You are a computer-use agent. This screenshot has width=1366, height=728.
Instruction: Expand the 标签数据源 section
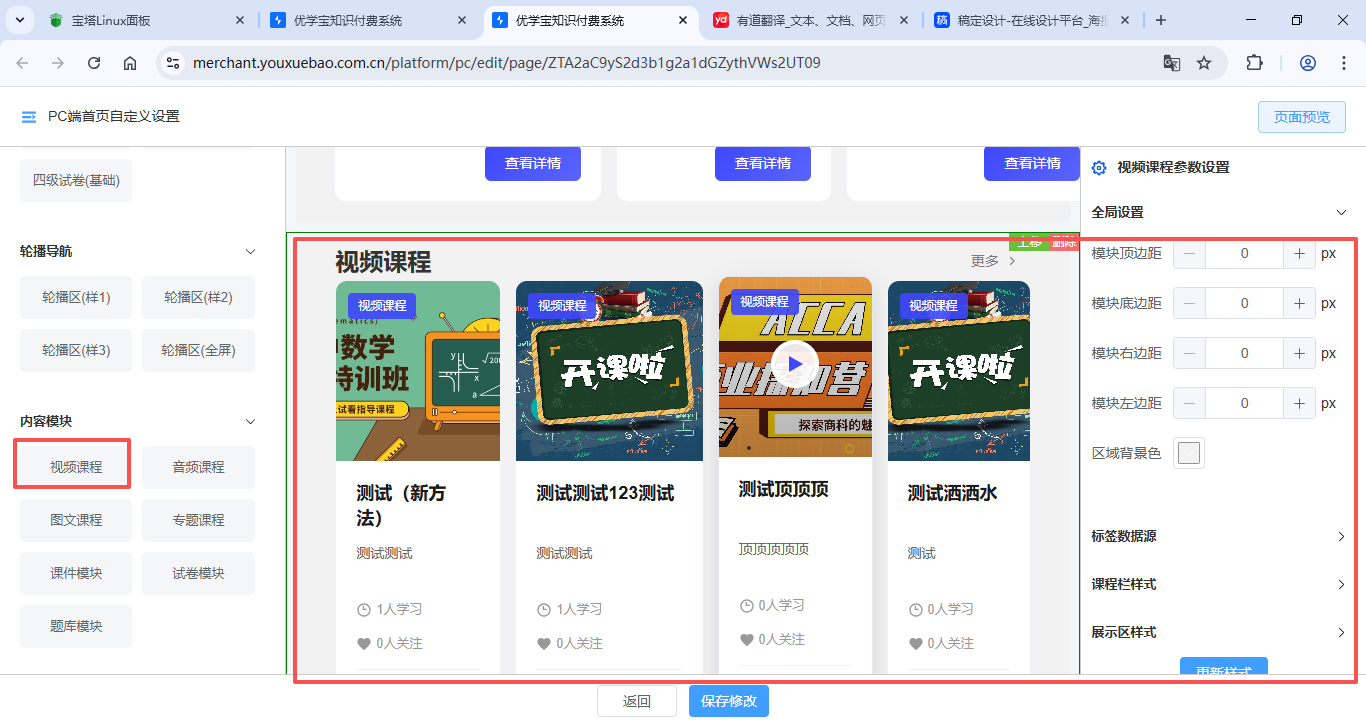1341,537
